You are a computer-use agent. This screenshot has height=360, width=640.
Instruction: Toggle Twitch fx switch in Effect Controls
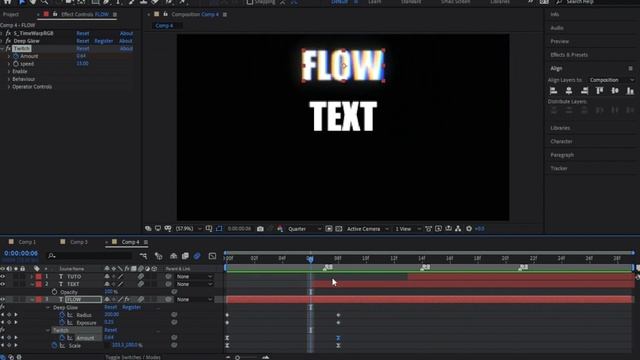pos(8,49)
